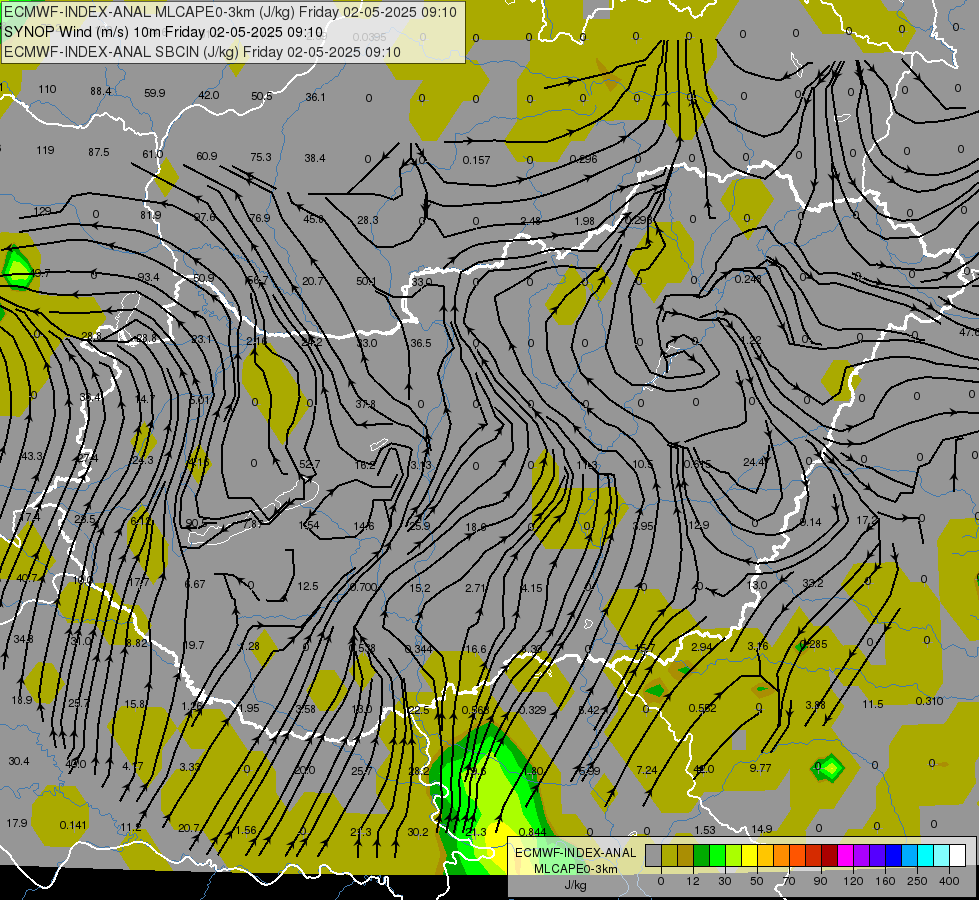Click the map value '9.77'
This screenshot has width=979, height=900.
coord(760,768)
